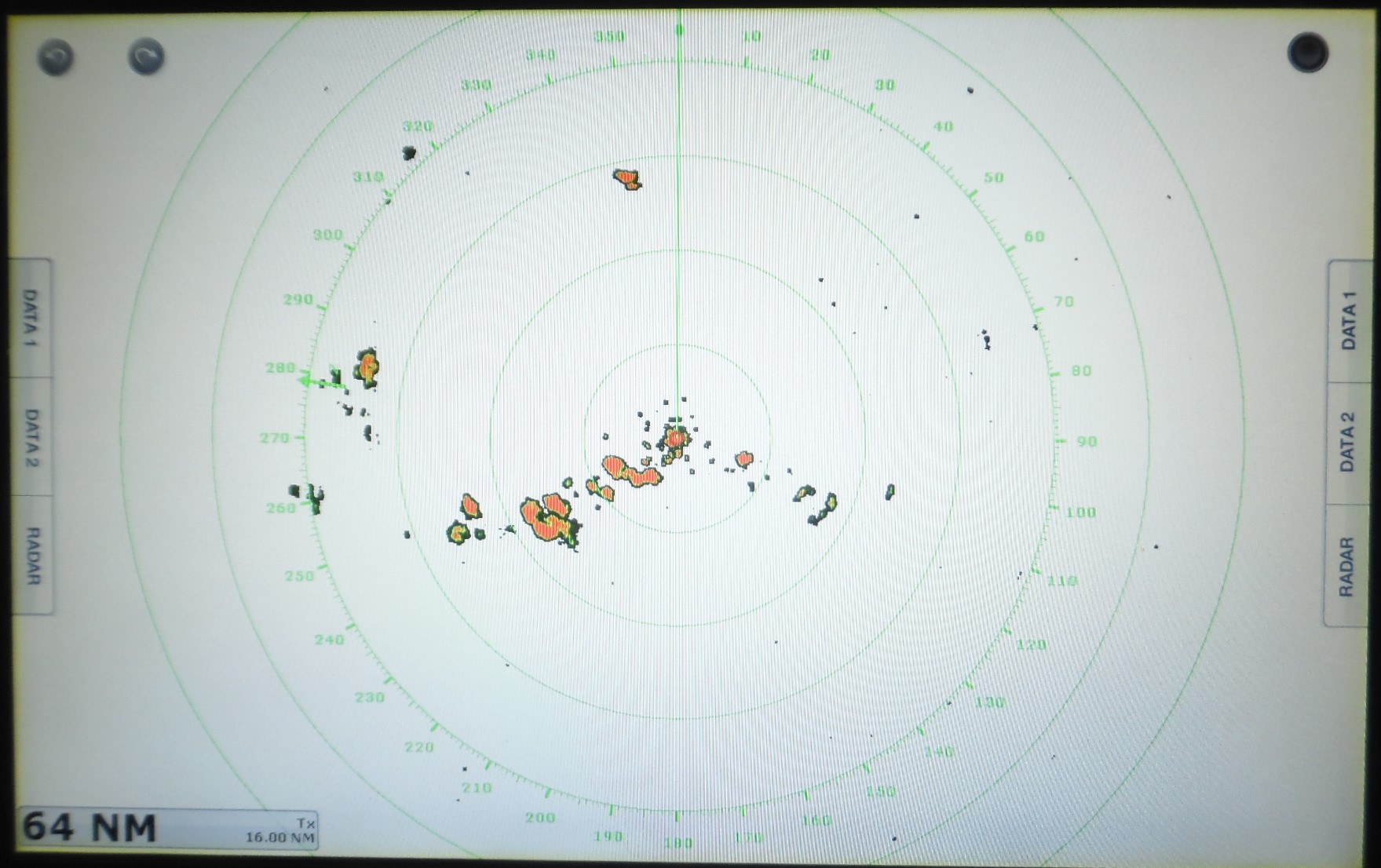The width and height of the screenshot is (1381, 868).
Task: Open the left-side DATA 1 tab
Action: coord(31,319)
